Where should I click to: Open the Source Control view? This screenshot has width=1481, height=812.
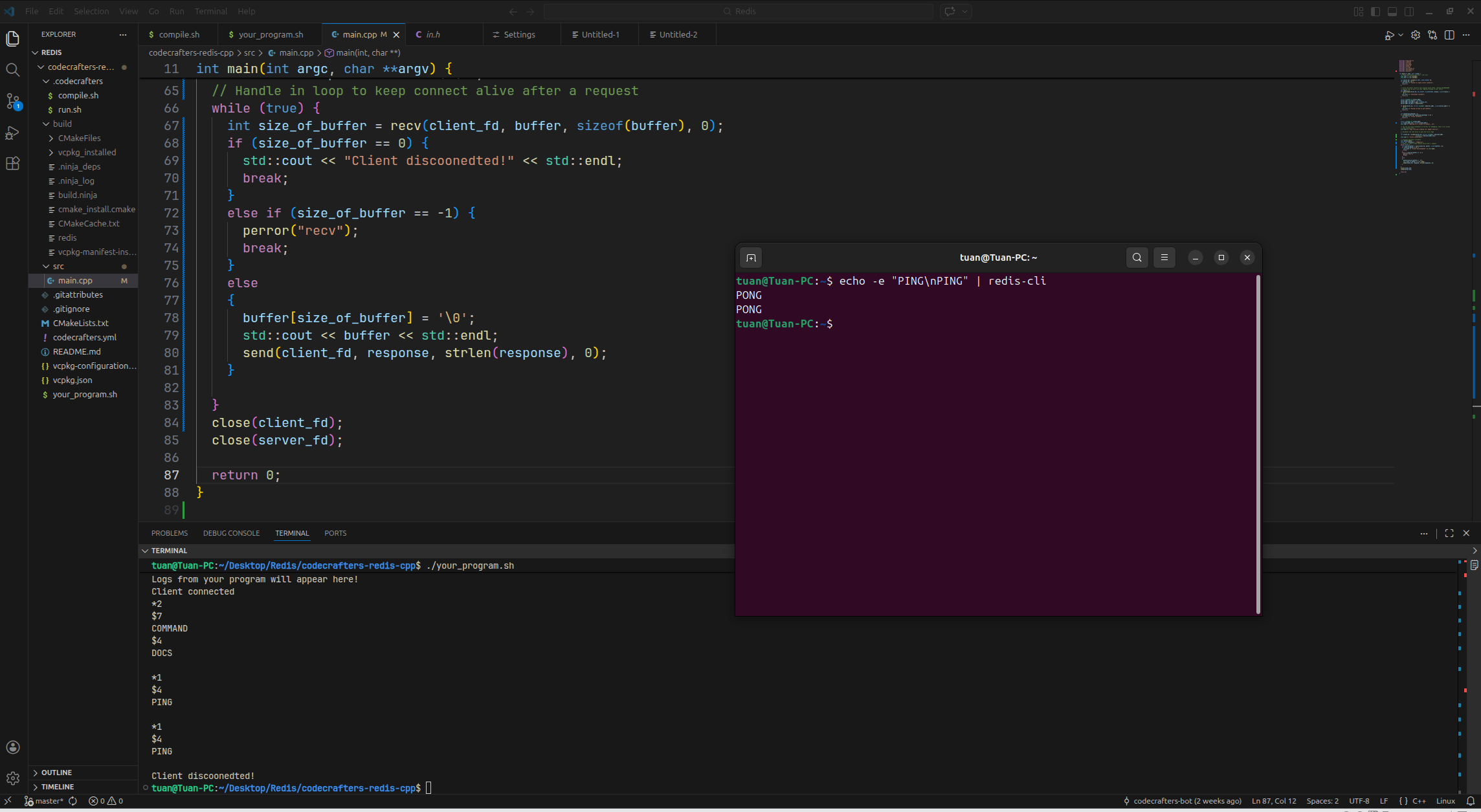tap(13, 101)
